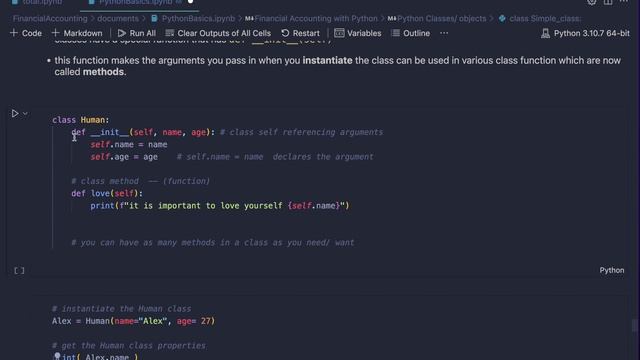Click the Python language mode of the Human cell
This screenshot has height=360, width=640.
point(611,270)
